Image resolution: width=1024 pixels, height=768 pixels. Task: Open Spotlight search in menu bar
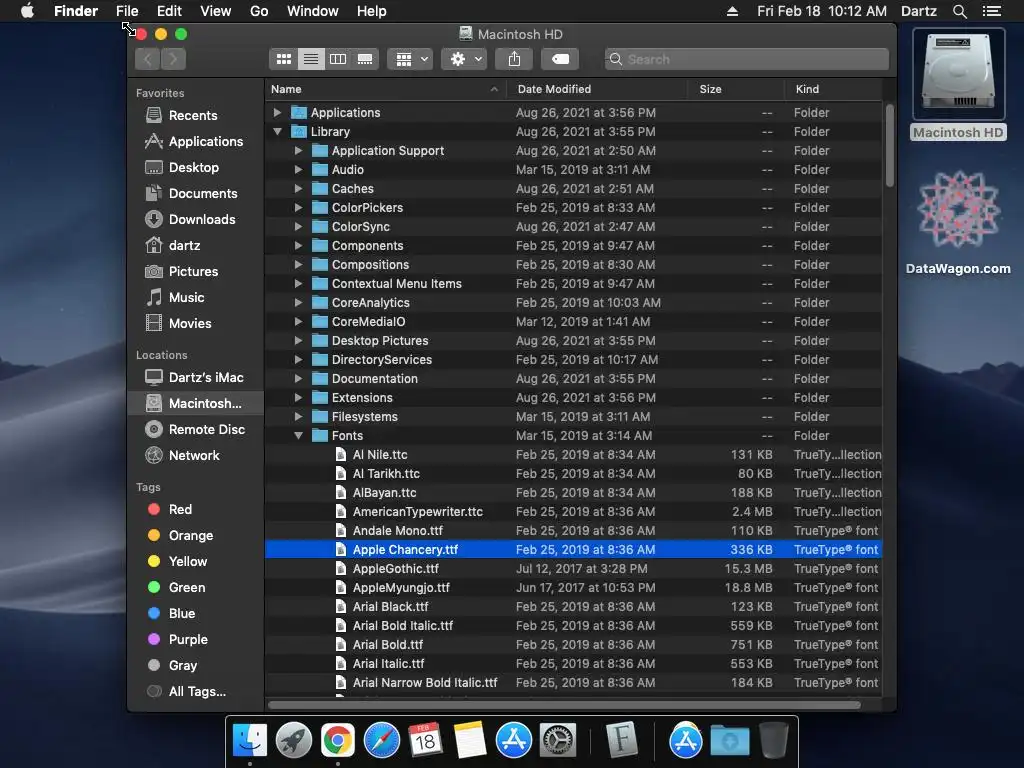tap(959, 11)
